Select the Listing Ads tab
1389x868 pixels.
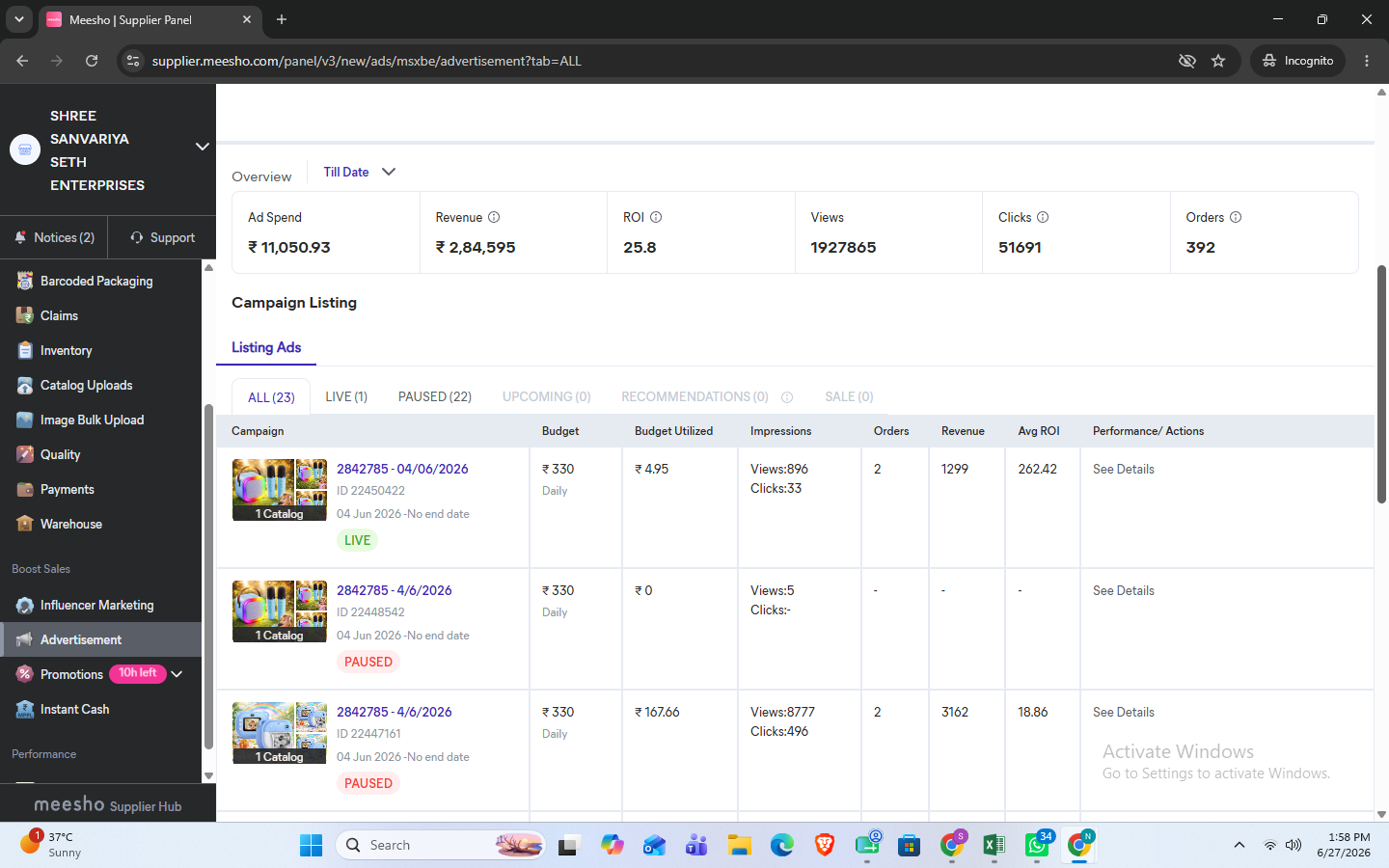click(x=266, y=347)
